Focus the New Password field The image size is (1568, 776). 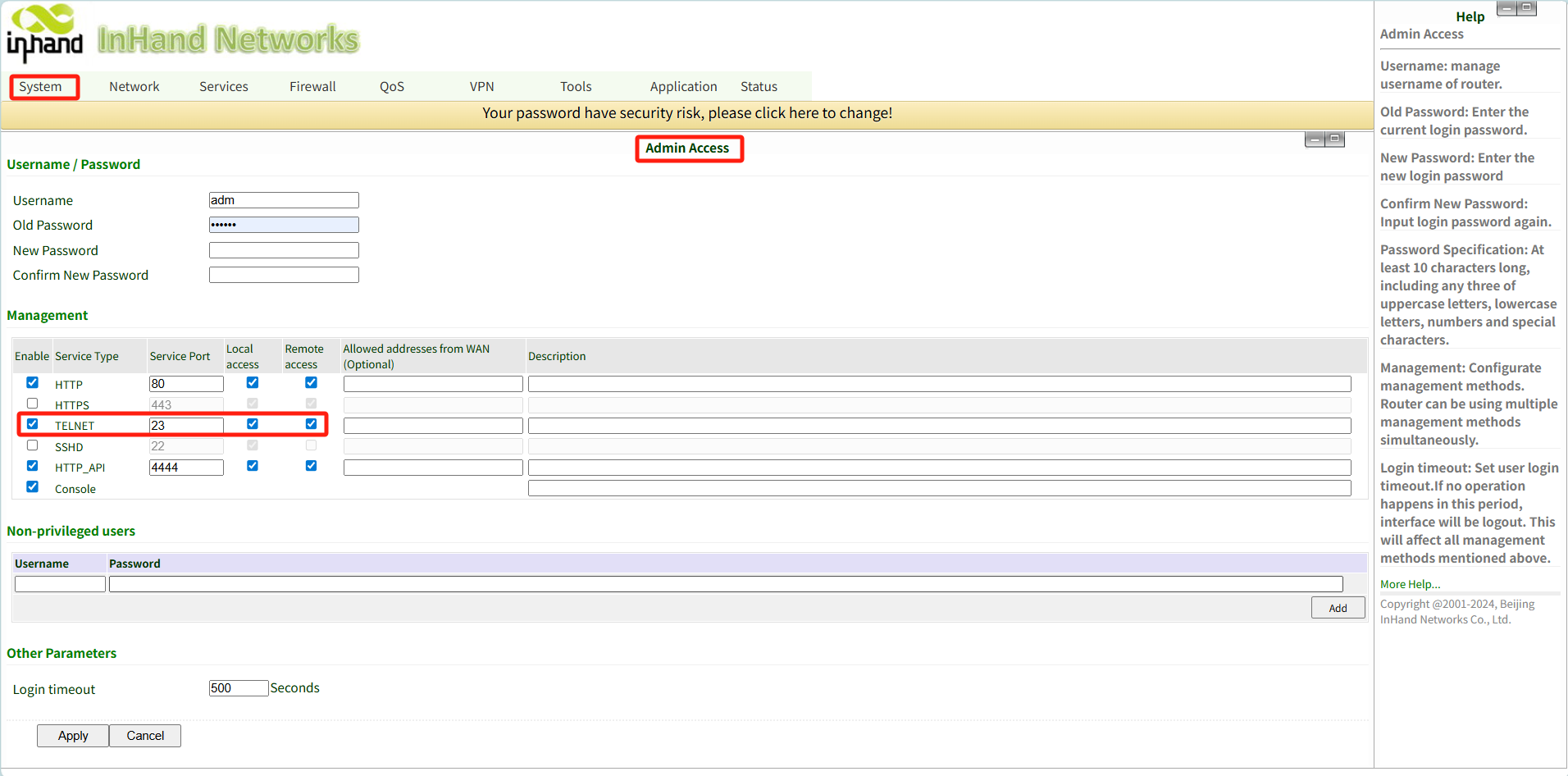pos(284,250)
